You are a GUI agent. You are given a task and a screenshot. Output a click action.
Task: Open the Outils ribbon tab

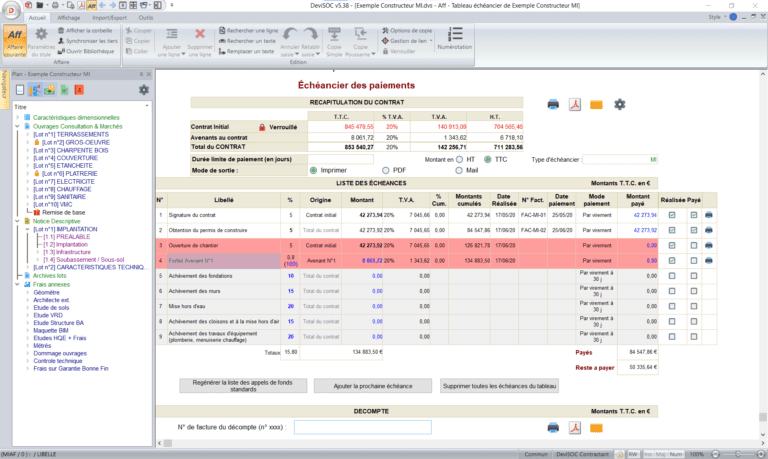pos(145,18)
